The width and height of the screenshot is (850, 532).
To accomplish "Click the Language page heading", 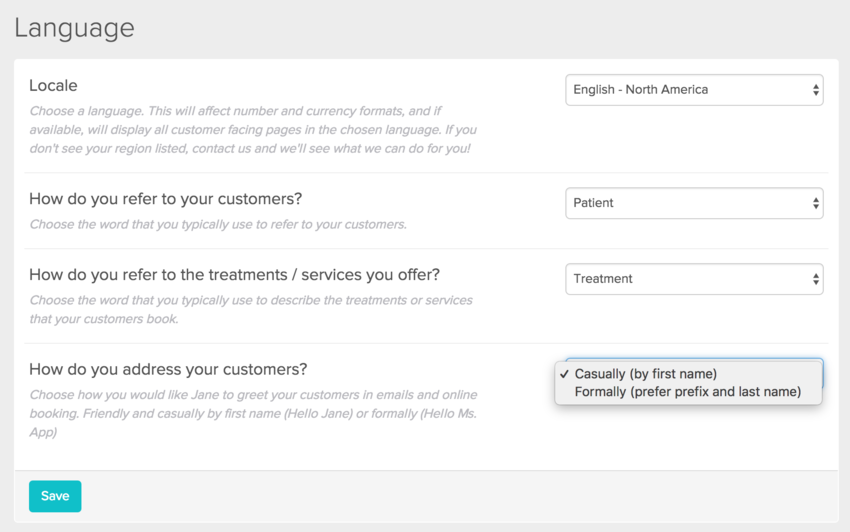I will click(x=74, y=28).
